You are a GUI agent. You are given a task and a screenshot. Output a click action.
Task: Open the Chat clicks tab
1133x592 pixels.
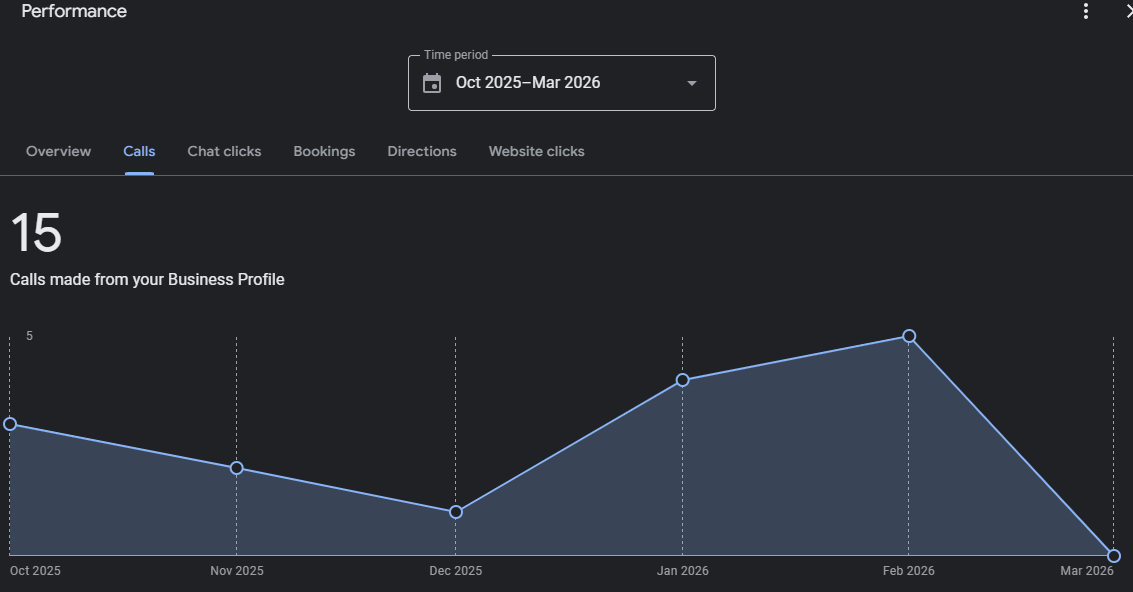[224, 151]
